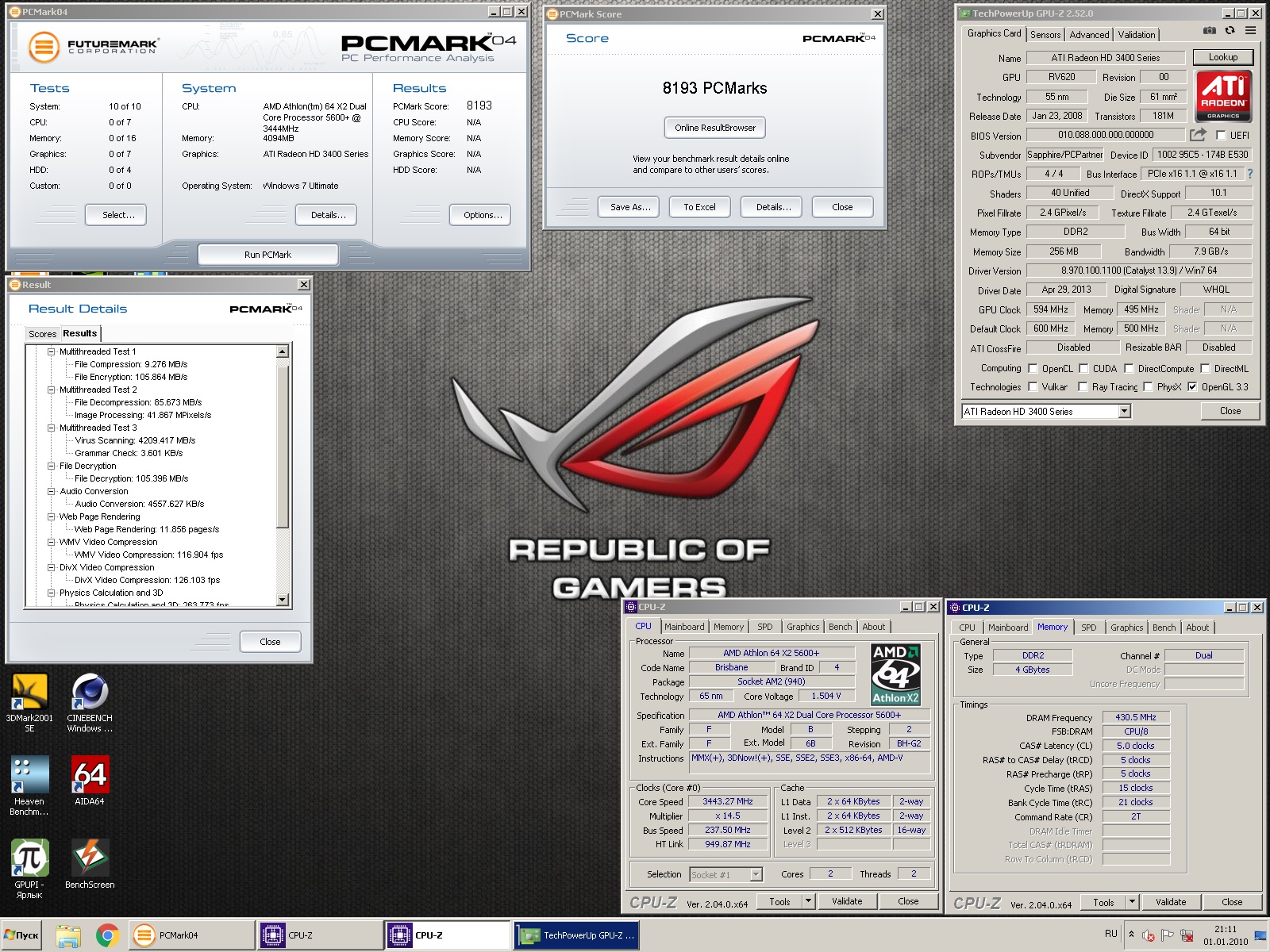Take a GPU-Z screenshot with camera icon
1270x952 pixels.
coord(1209,31)
